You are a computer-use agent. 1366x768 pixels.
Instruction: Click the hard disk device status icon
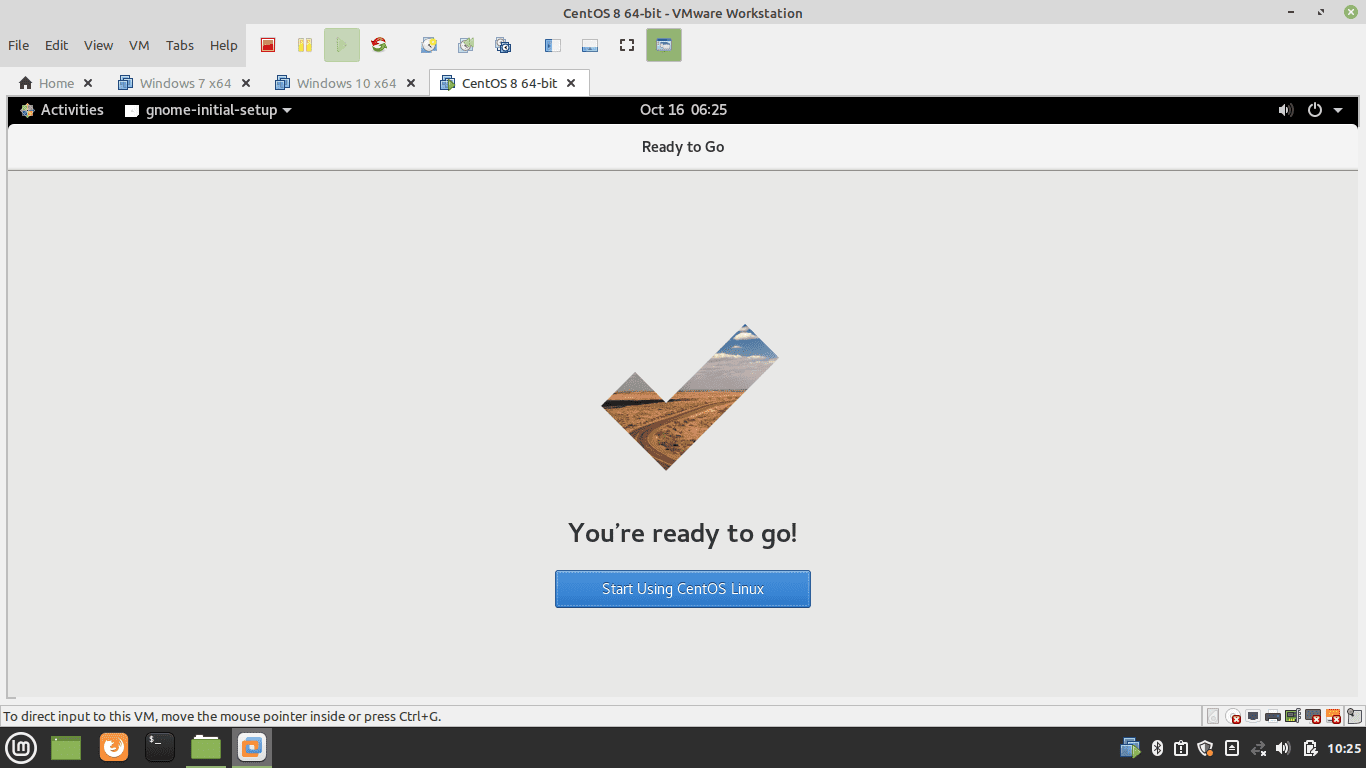(x=1213, y=716)
